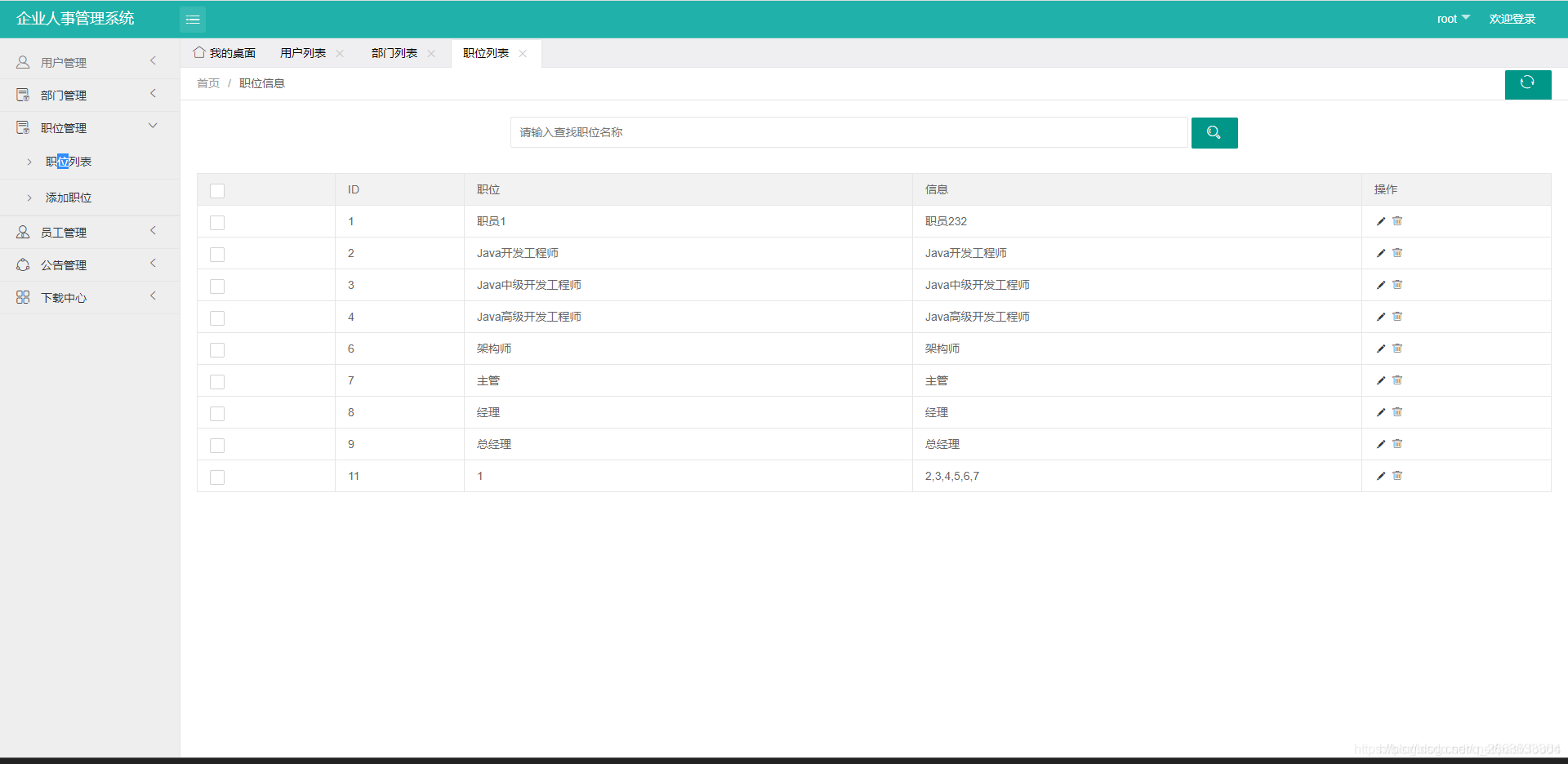Check the box for row ID 2
Viewport: 1568px width, 764px height.
217,255
